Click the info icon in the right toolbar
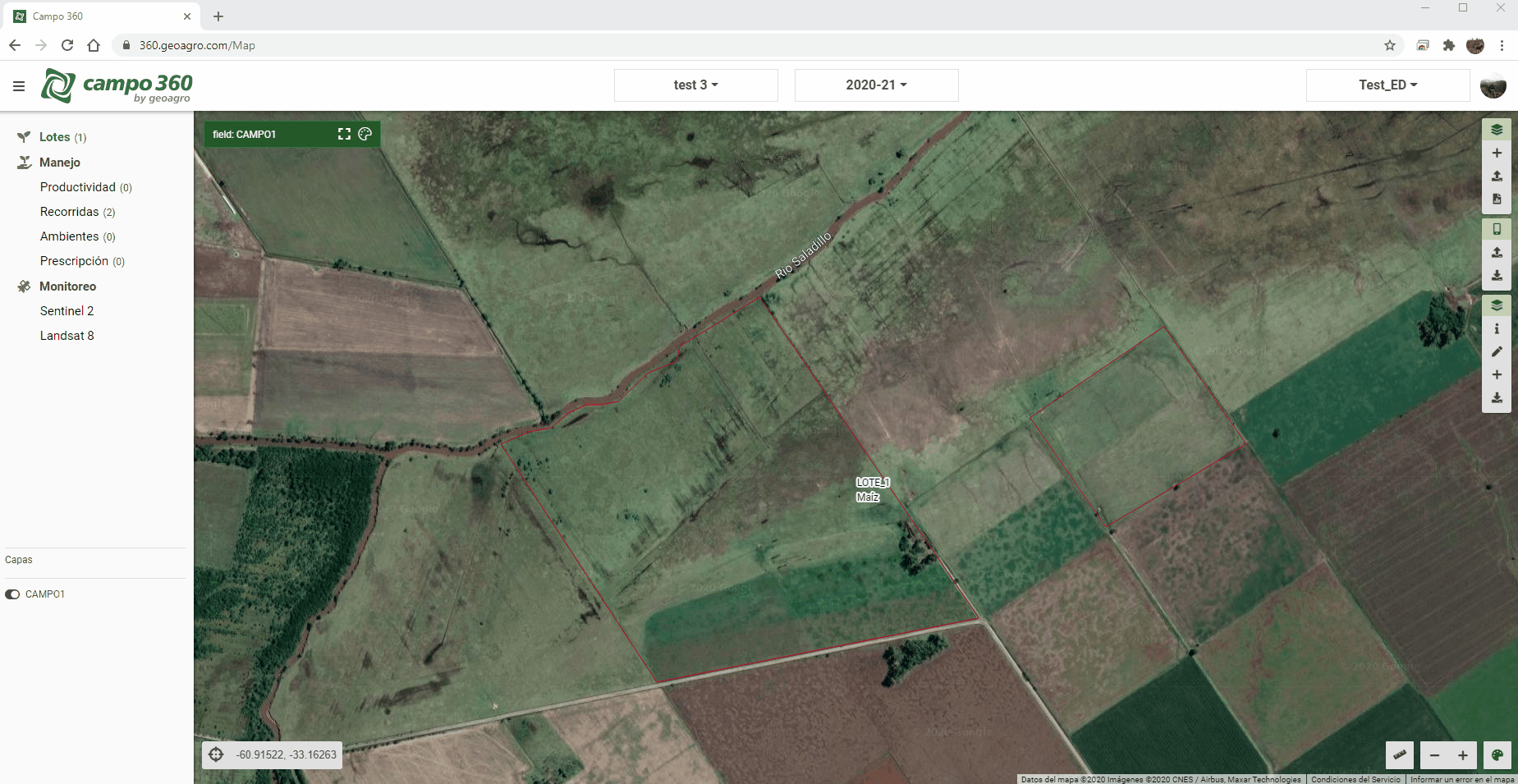 (x=1497, y=328)
